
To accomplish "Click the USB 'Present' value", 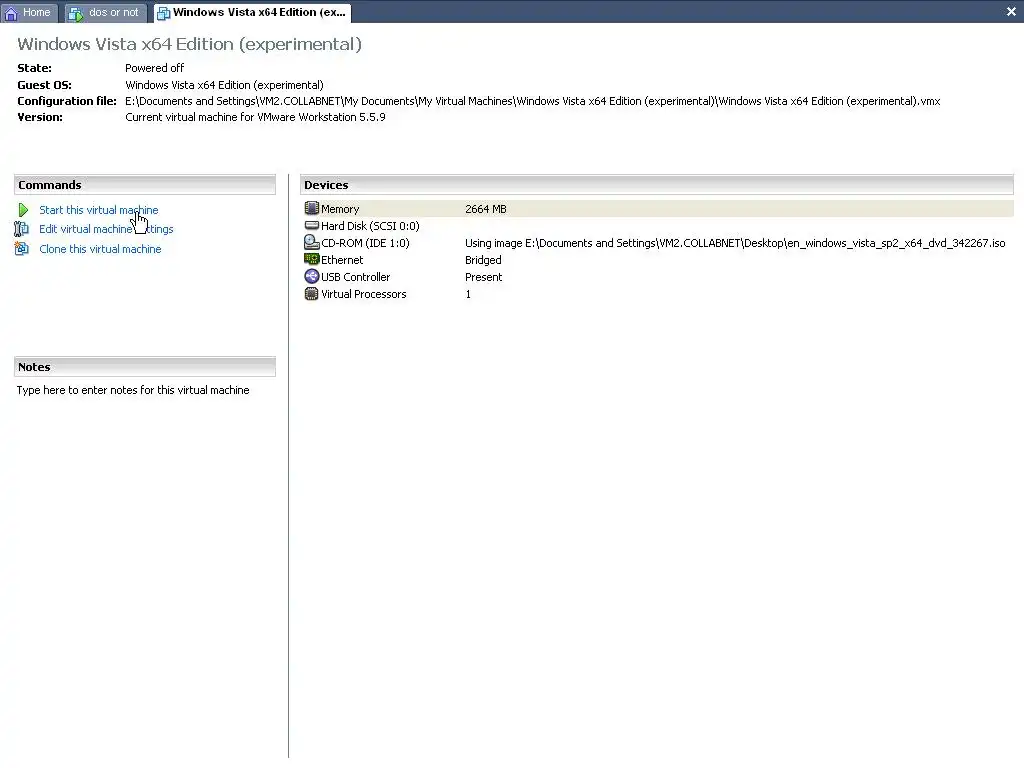I will (483, 277).
